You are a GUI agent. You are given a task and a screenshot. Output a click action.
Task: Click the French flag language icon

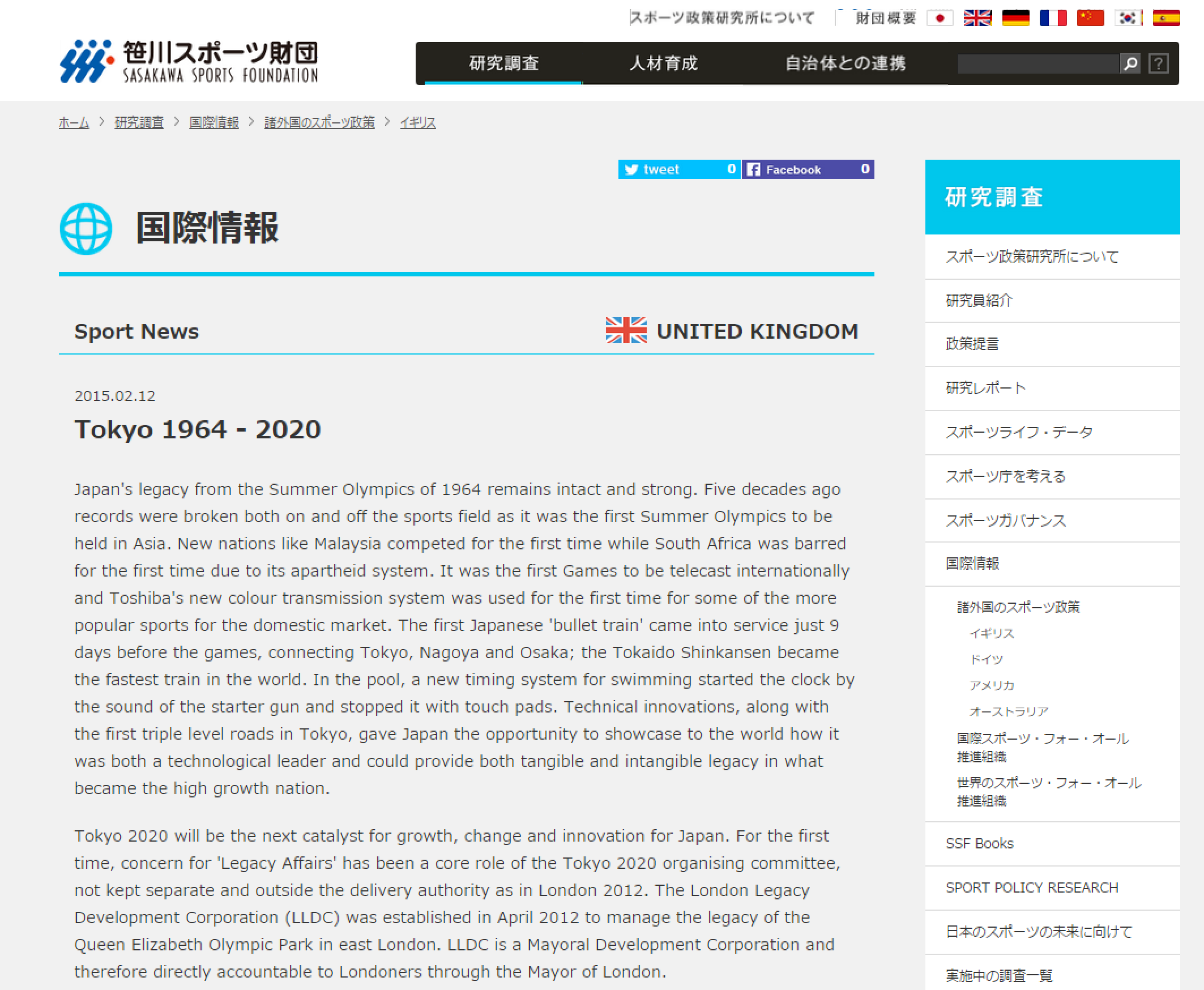pos(1053,18)
